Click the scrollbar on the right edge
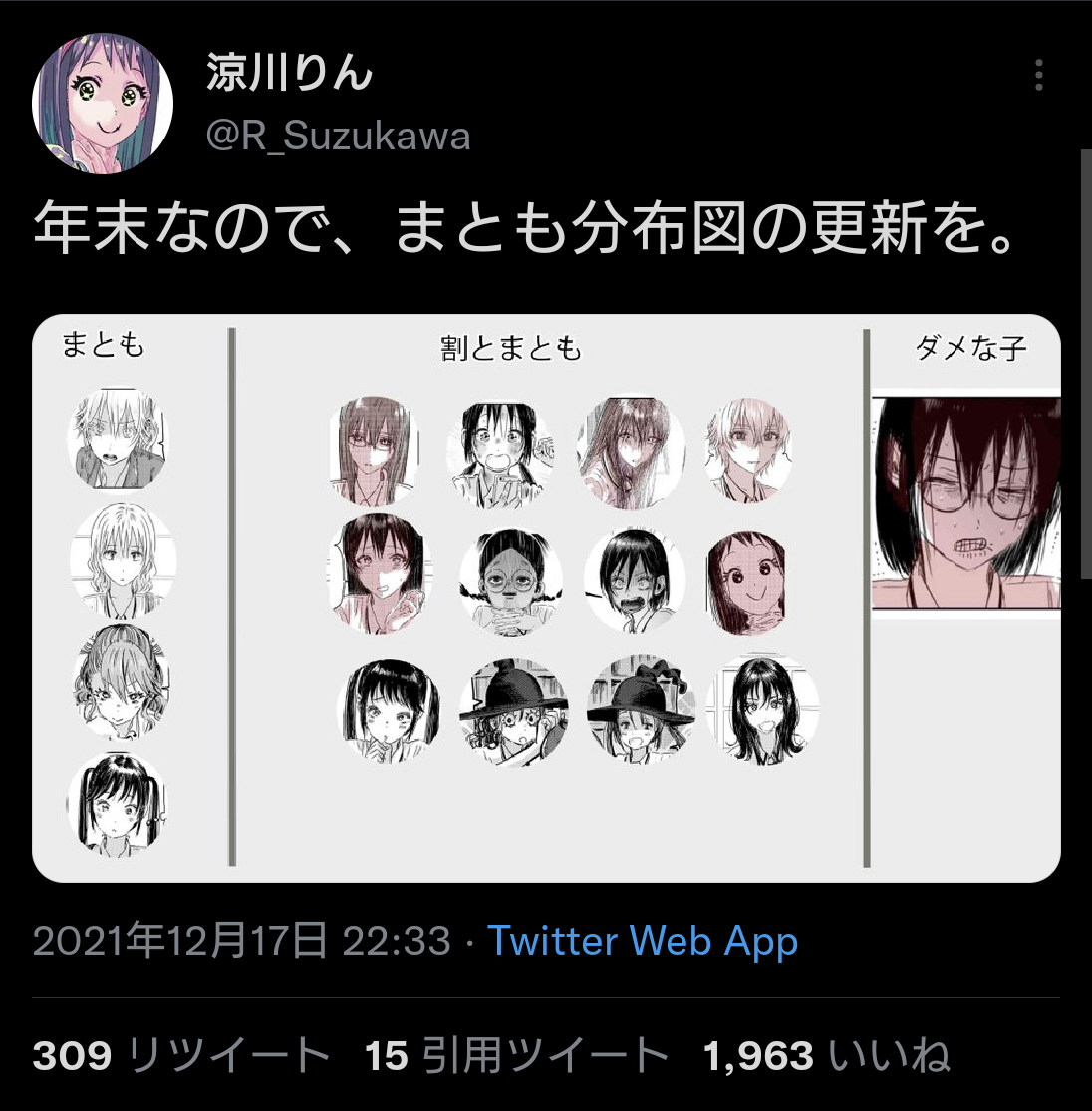This screenshot has width=1092, height=1111. [1086, 365]
